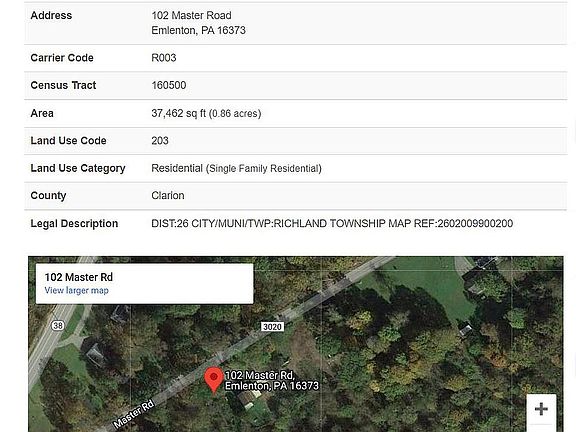Click the Single Family Residential text
The height and width of the screenshot is (432, 576).
(264, 169)
